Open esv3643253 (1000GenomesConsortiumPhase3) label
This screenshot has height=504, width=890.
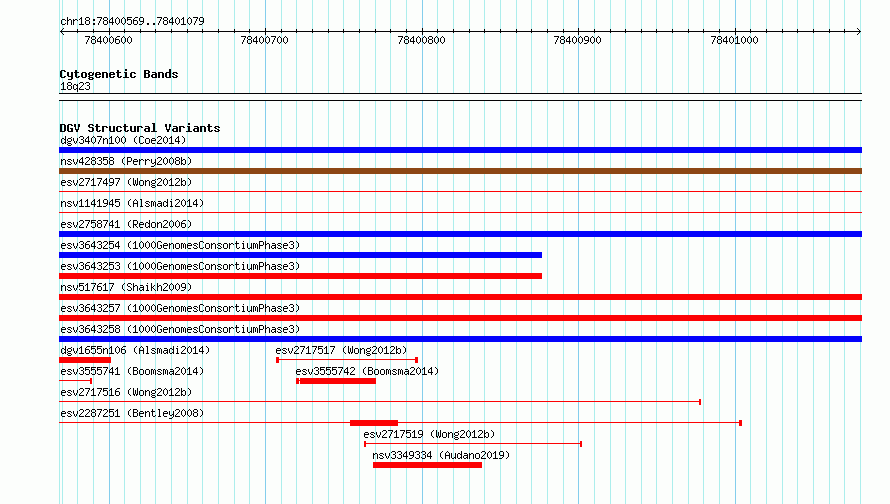180,266
